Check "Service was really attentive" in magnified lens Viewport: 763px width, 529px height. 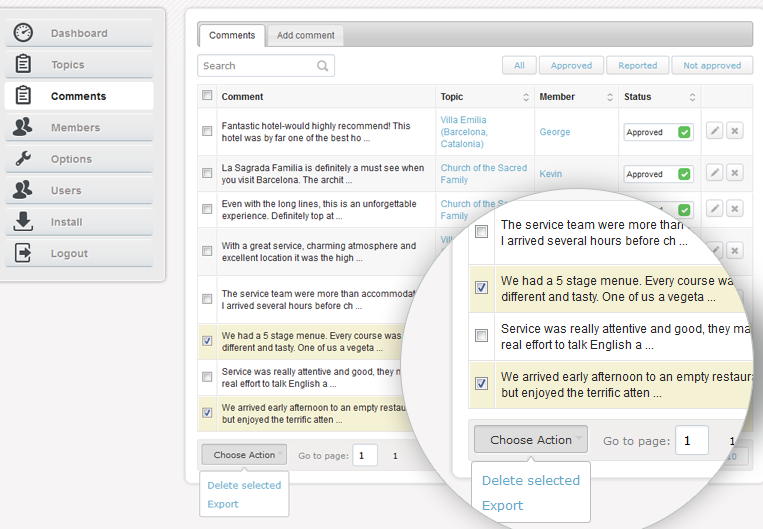[481, 335]
